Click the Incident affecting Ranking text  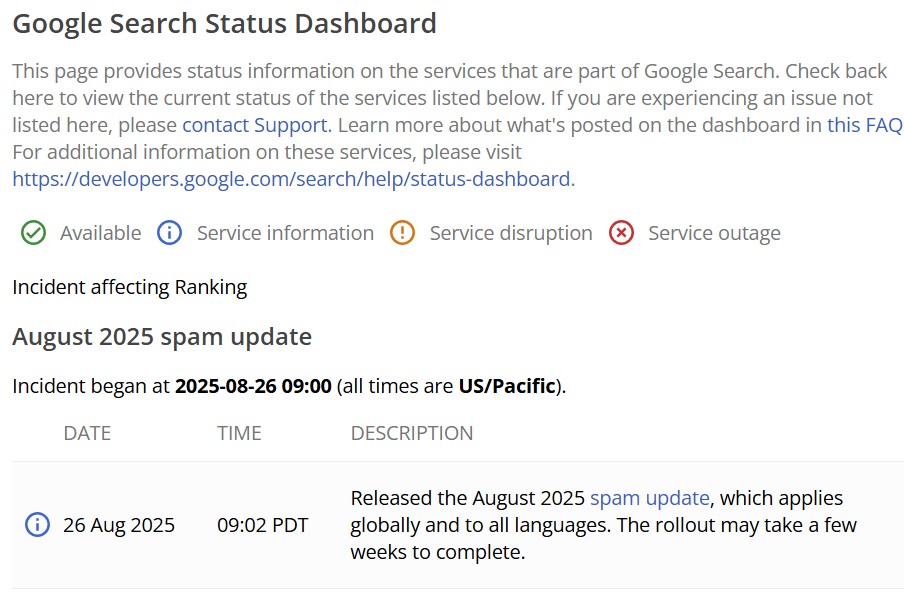(x=129, y=287)
